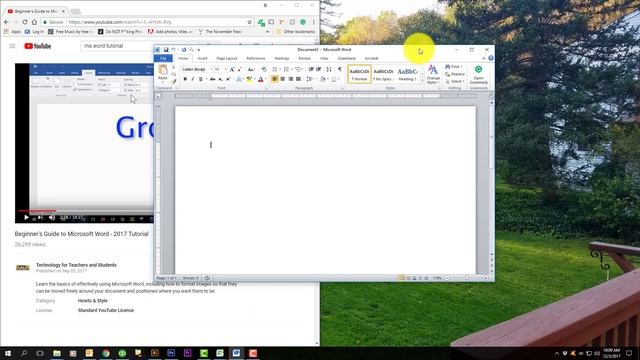Click the Windows Start button
640x360 pixels.
8,353
